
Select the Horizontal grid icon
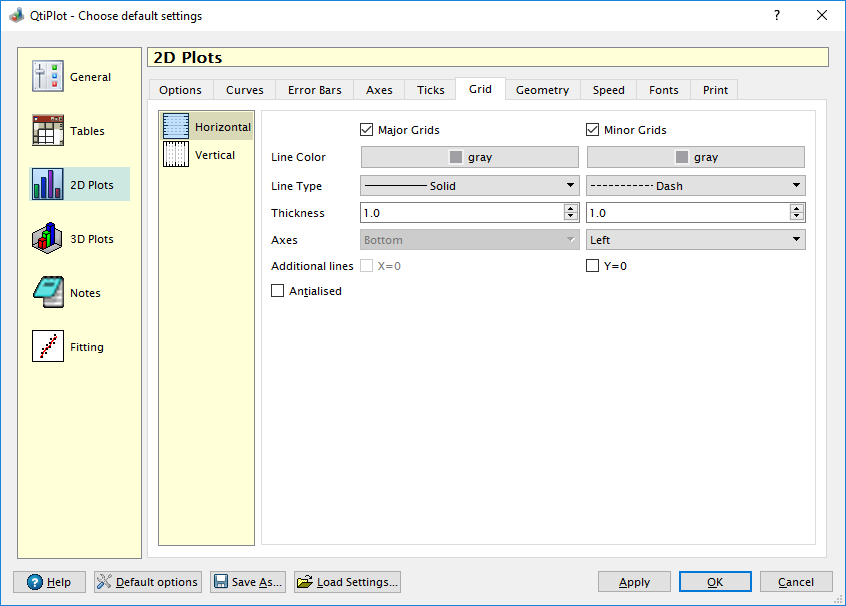tap(176, 127)
